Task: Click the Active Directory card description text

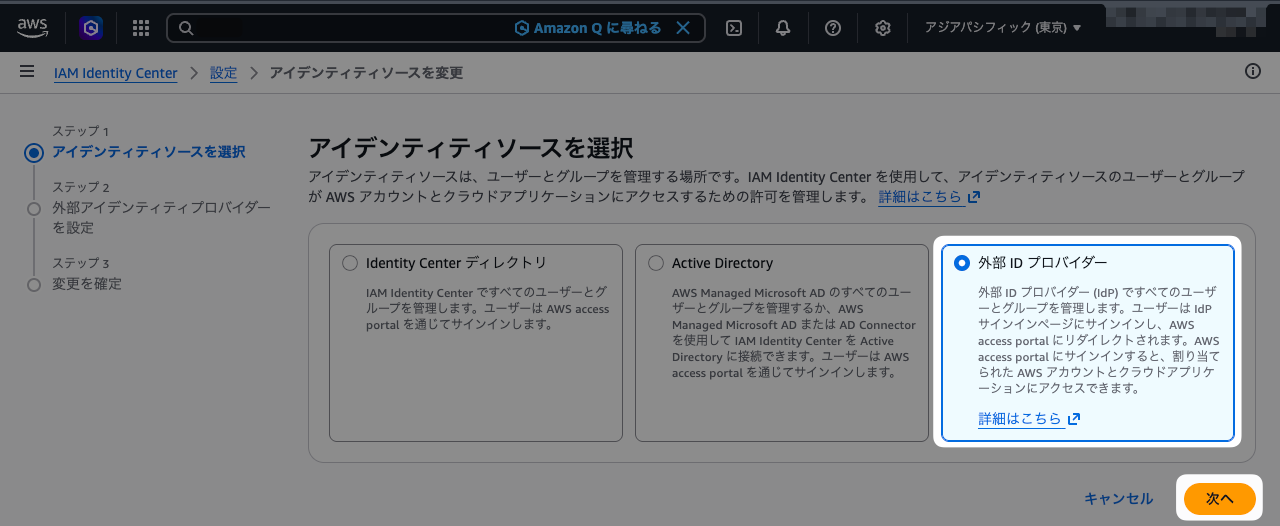Action: click(x=793, y=333)
